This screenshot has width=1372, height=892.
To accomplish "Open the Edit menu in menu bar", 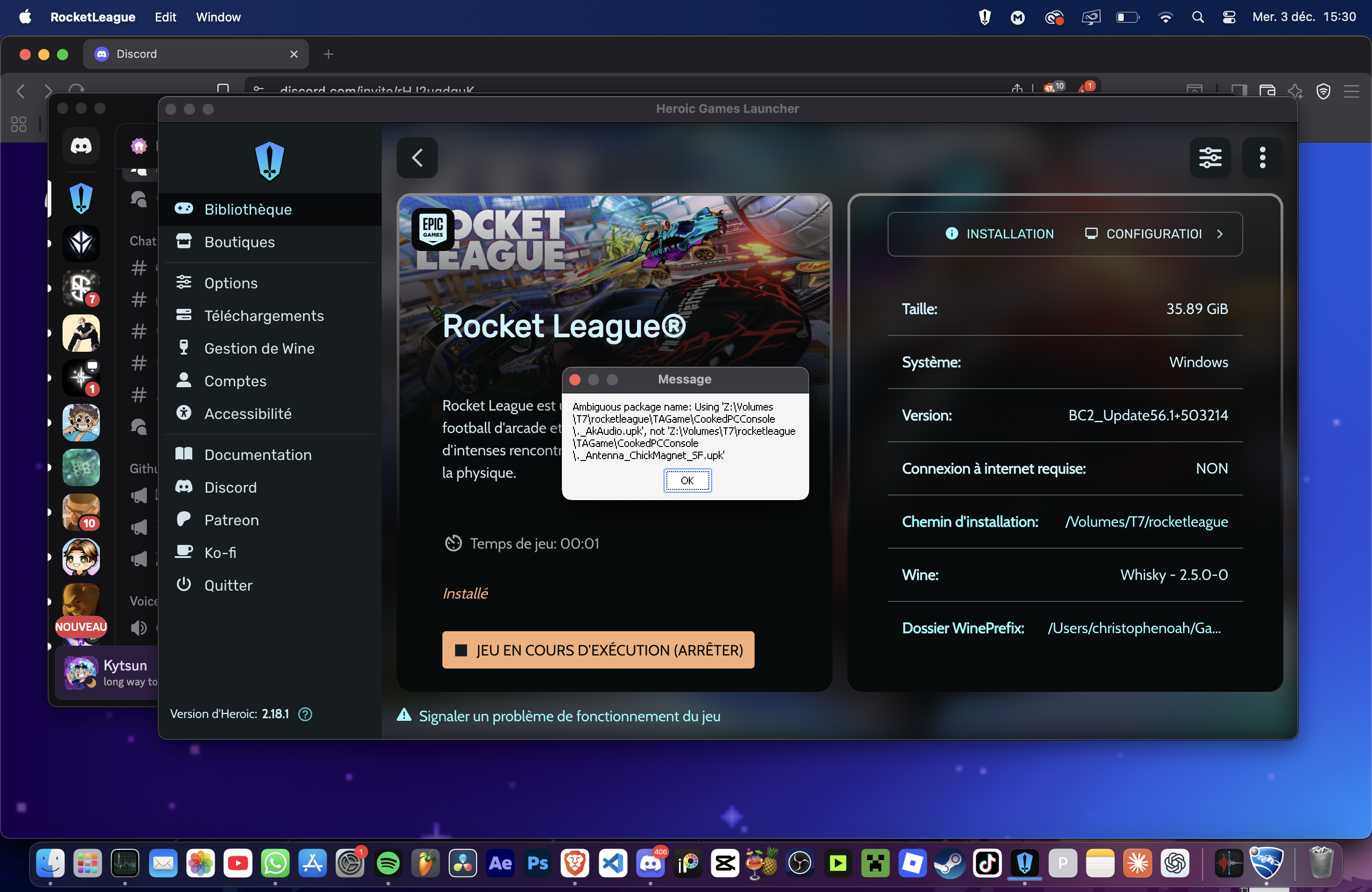I will point(165,17).
